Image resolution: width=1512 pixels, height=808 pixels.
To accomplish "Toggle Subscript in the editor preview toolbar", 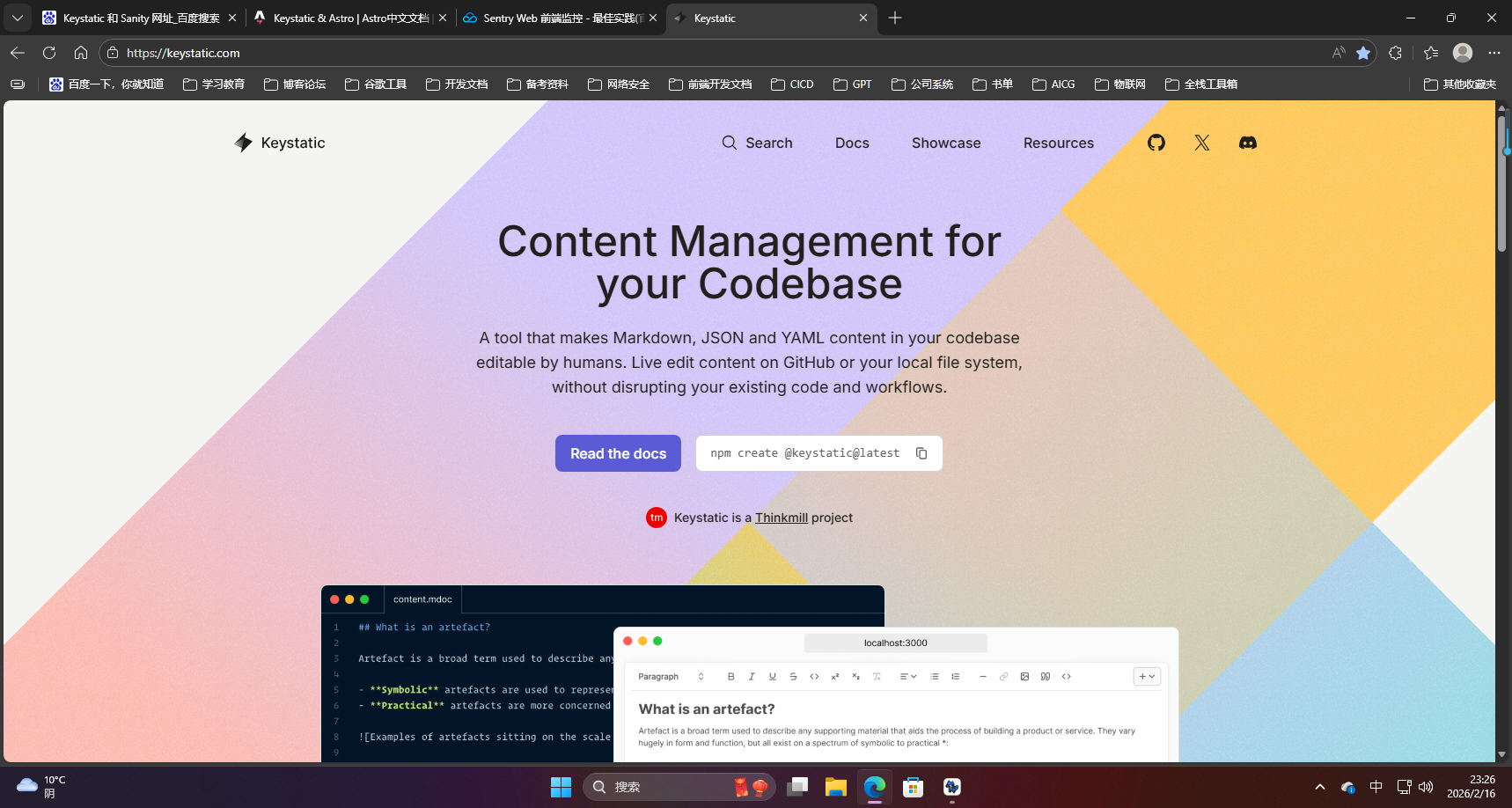I will click(x=855, y=677).
